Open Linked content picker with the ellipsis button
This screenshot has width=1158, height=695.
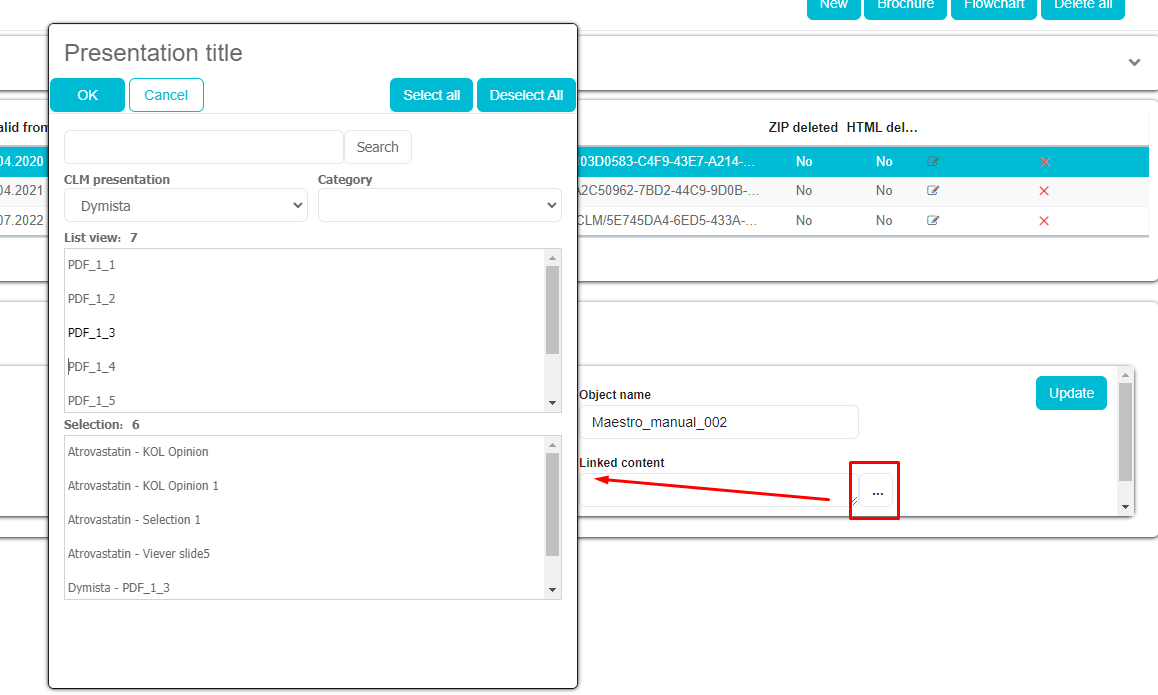(x=876, y=491)
